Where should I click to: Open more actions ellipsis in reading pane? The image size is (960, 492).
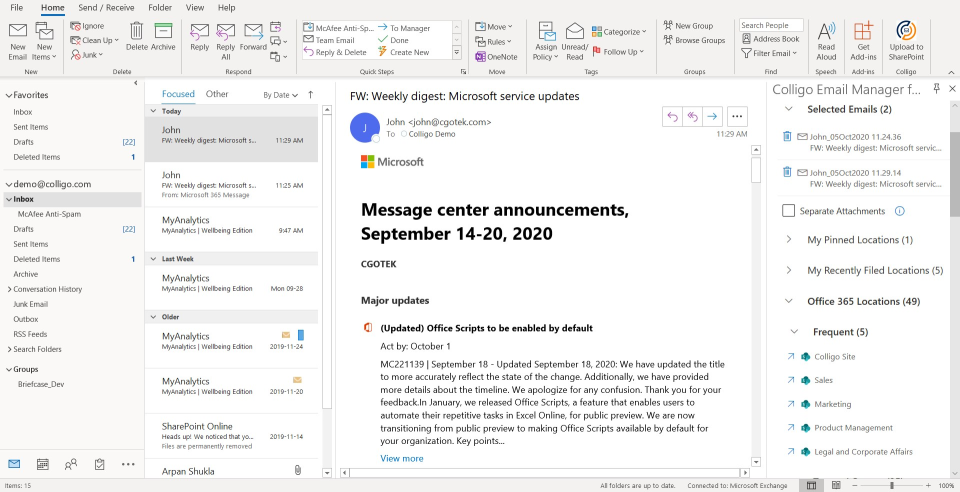737,116
